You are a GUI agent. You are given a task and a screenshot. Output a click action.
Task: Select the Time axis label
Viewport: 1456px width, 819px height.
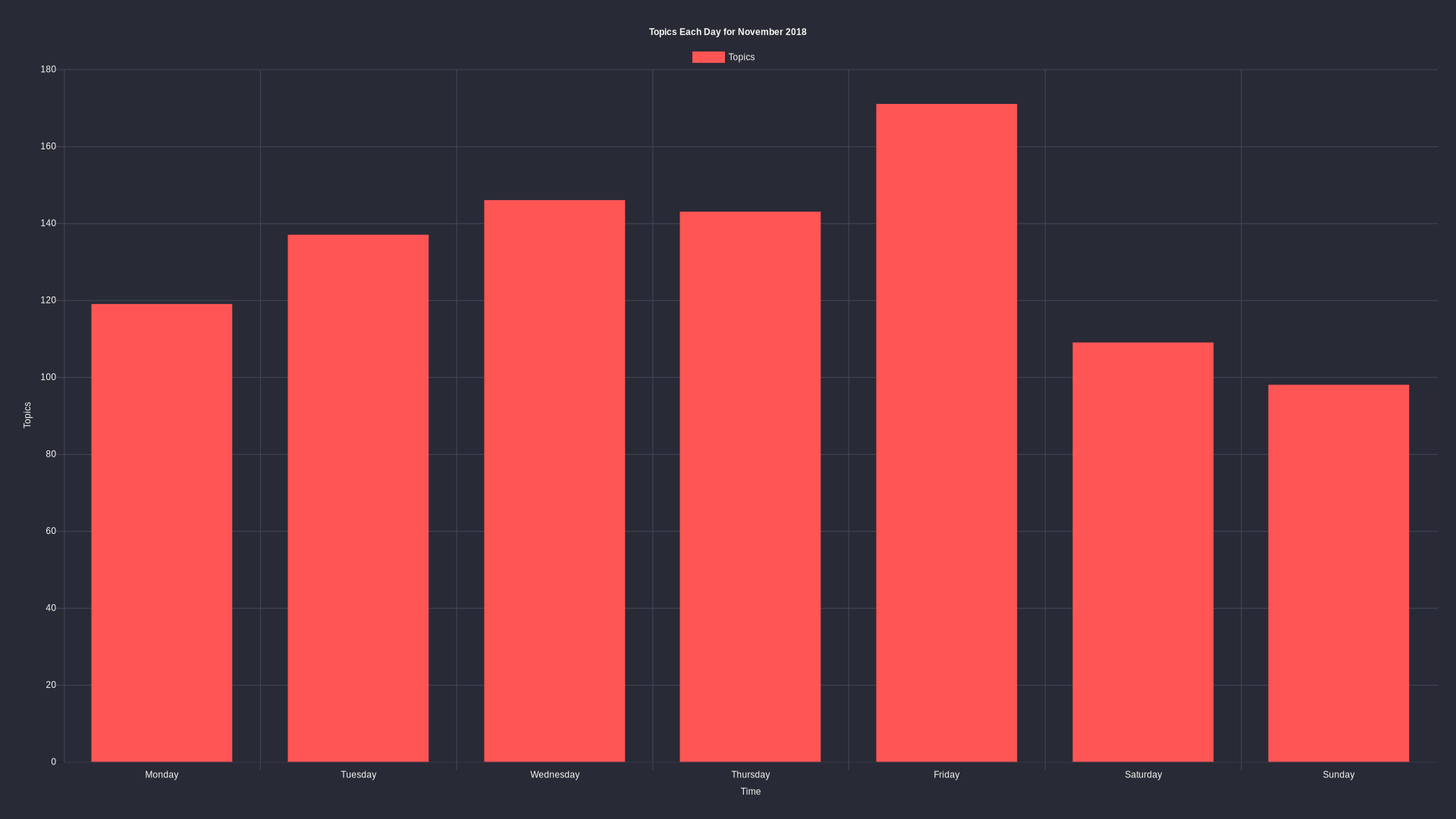coord(749,791)
